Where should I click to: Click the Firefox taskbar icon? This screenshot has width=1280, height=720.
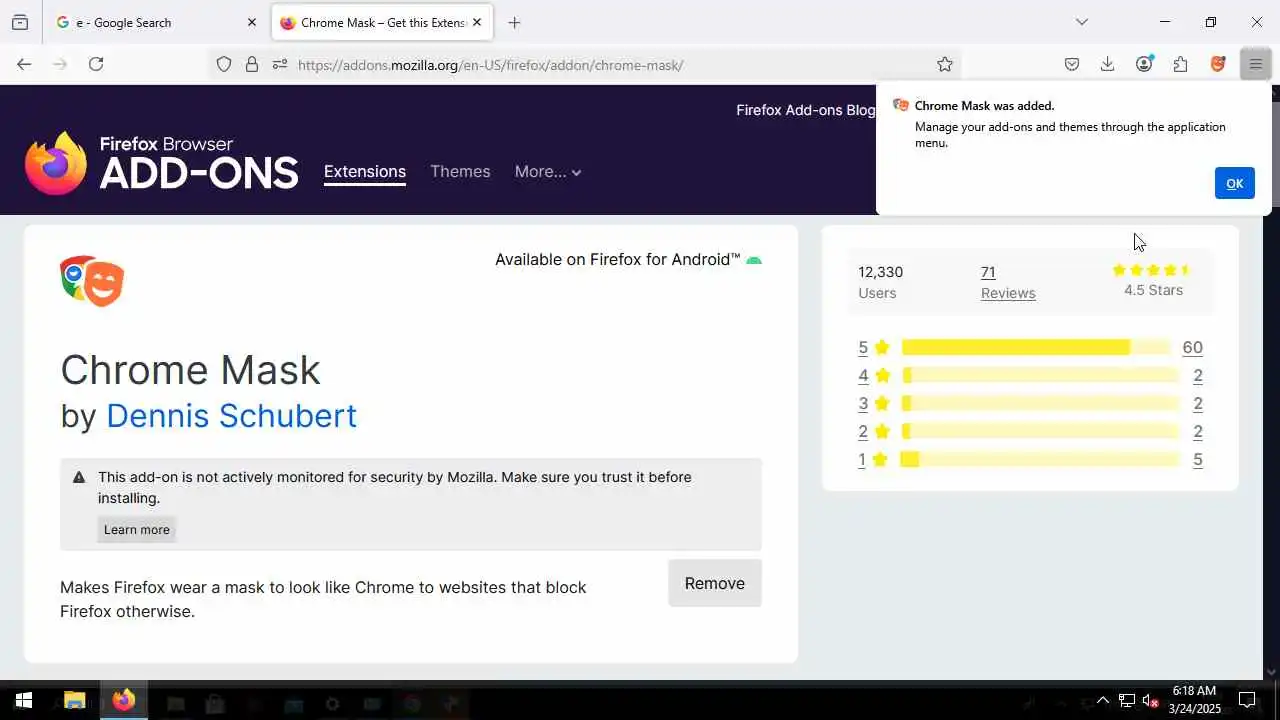click(124, 701)
